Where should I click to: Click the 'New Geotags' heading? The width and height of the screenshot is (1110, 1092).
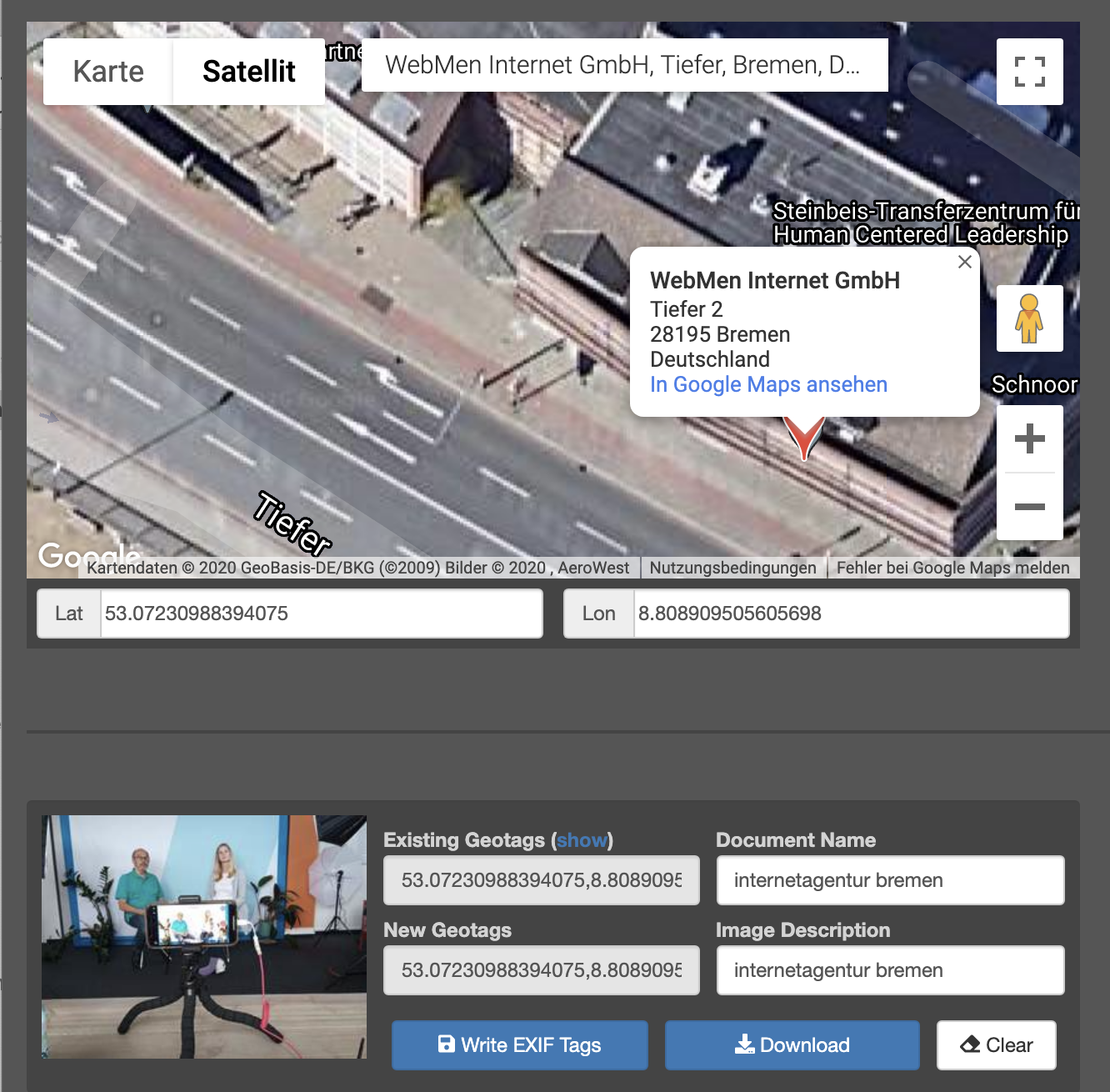pos(447,930)
